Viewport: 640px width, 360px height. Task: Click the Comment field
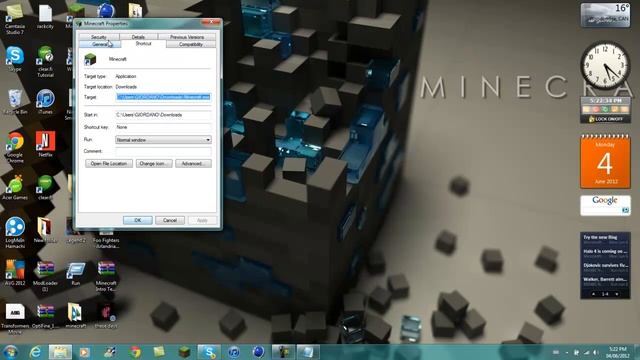[163, 151]
